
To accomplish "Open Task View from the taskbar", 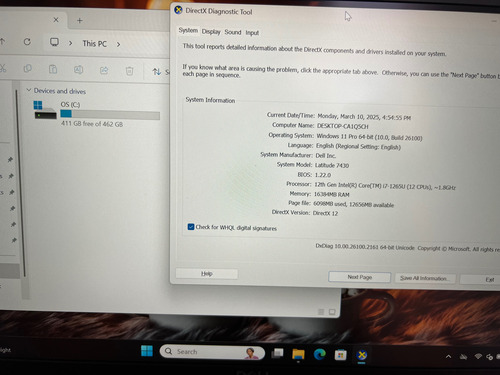I will click(277, 353).
